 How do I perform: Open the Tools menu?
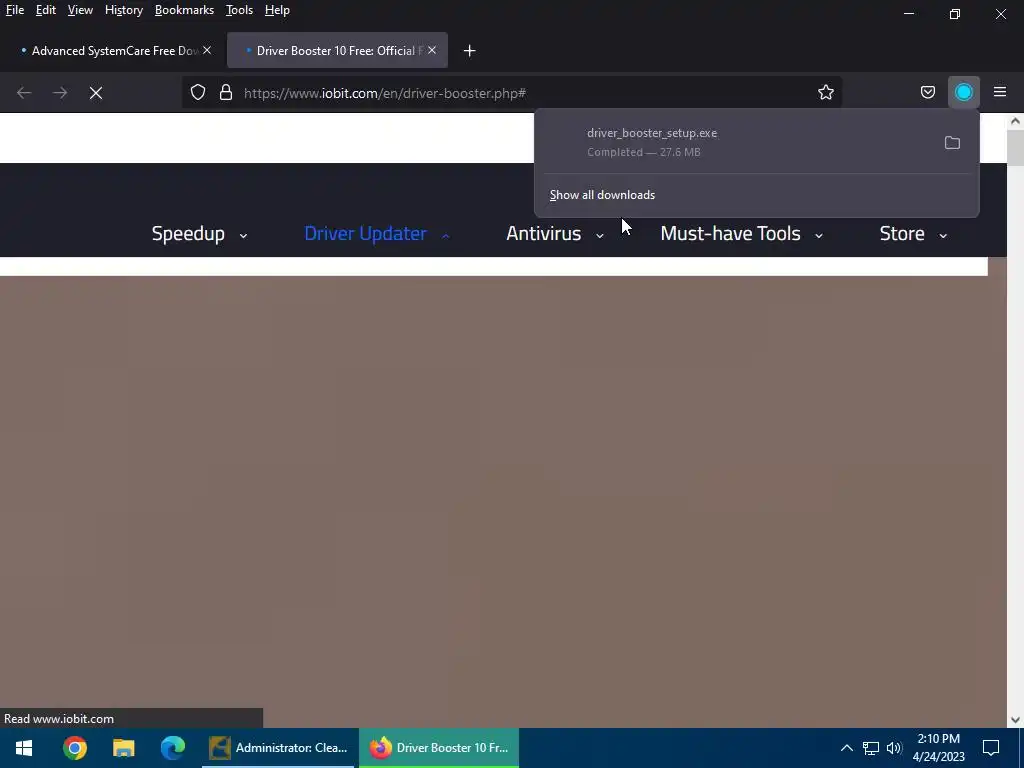point(239,10)
